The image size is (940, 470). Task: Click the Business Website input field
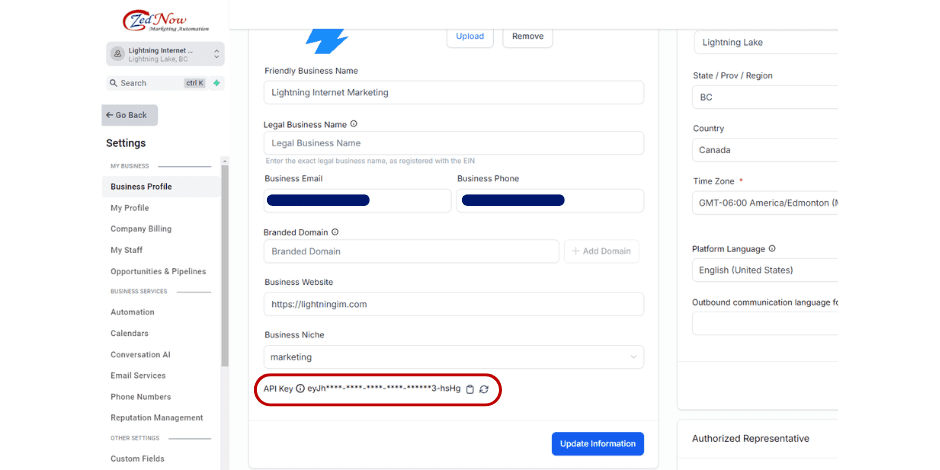click(454, 304)
